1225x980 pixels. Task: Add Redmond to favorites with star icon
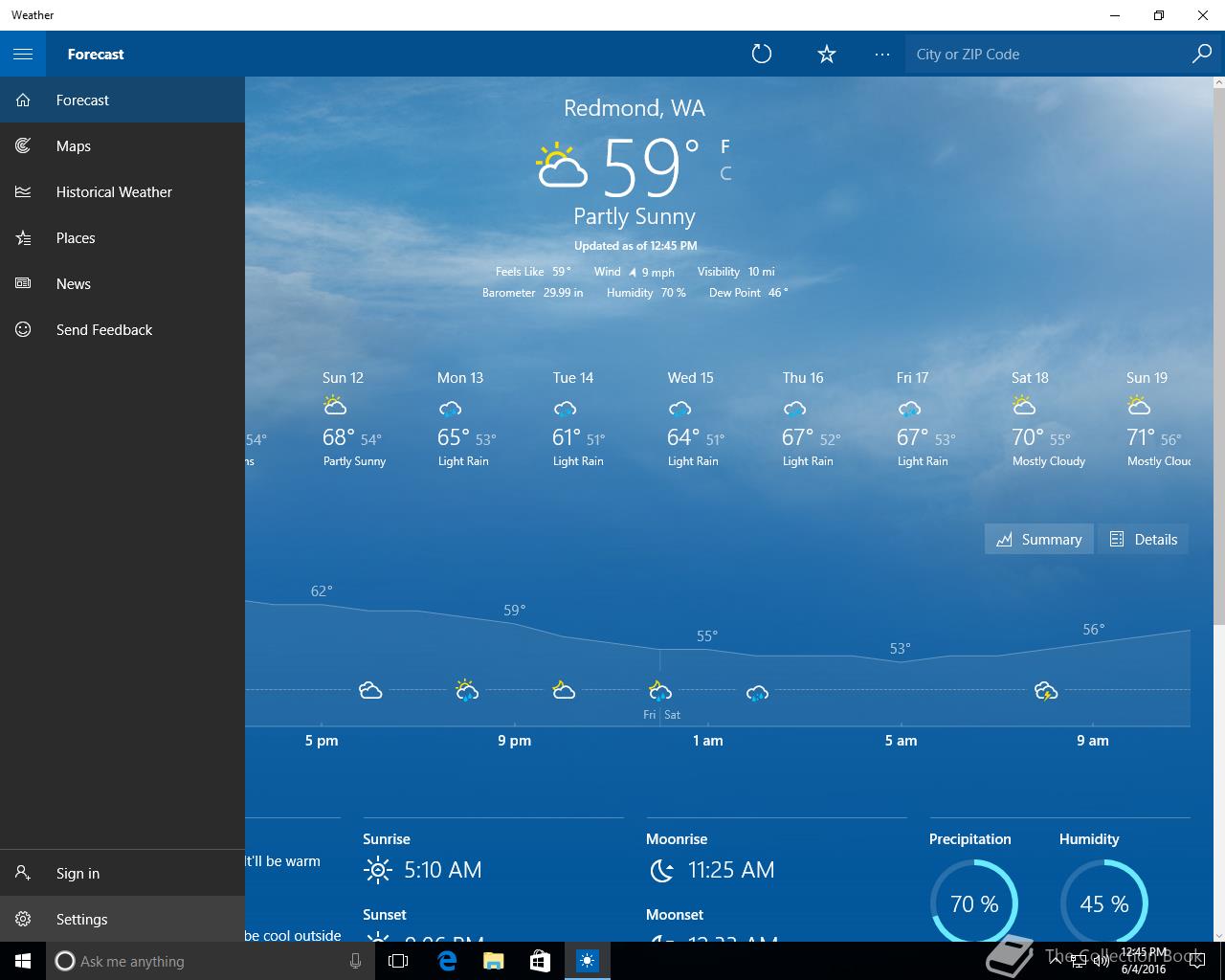(827, 54)
